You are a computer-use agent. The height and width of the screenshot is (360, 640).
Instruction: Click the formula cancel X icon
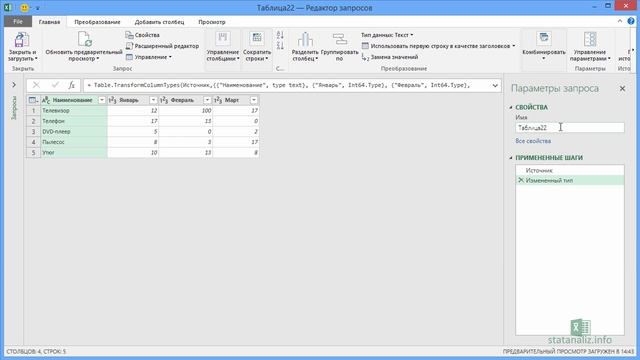pos(36,85)
